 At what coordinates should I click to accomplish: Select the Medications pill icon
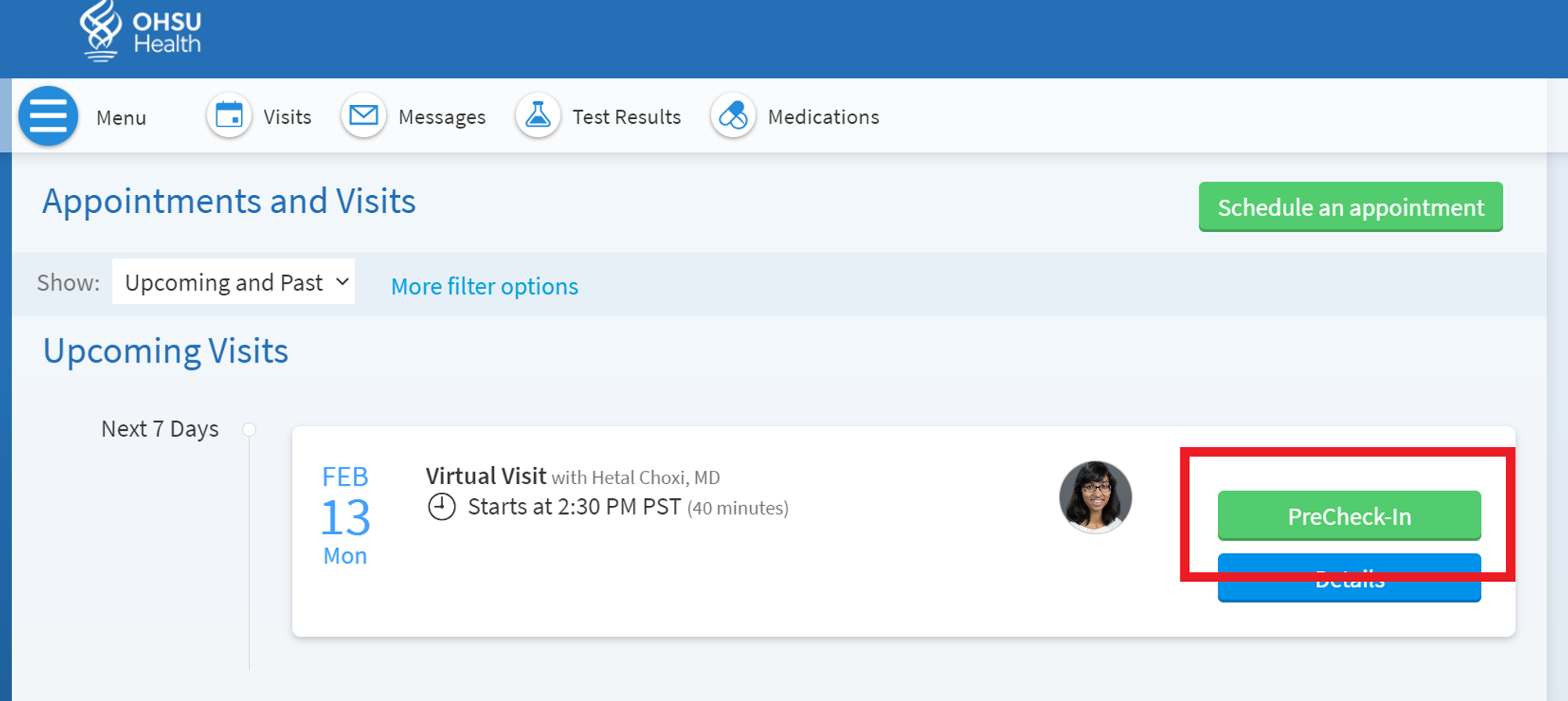(x=733, y=116)
